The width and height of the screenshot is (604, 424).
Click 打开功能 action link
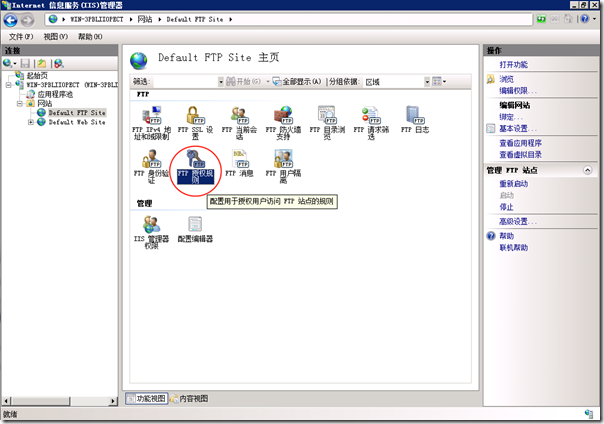(513, 64)
